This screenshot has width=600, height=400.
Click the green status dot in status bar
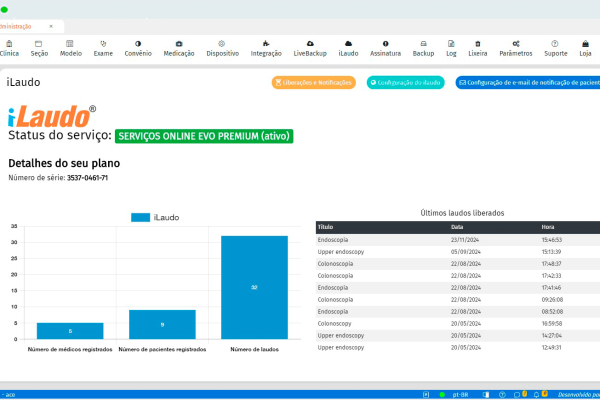[442, 395]
